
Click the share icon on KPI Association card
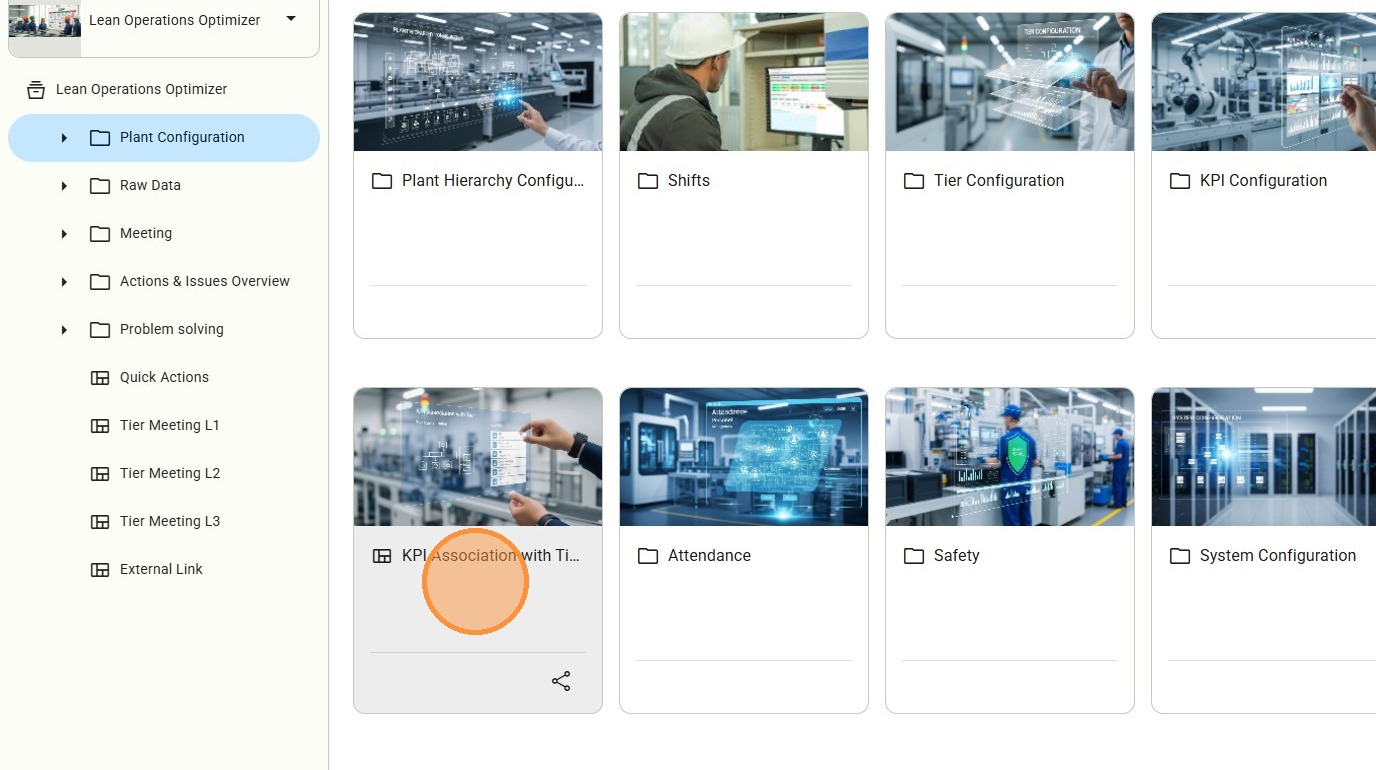pos(561,681)
